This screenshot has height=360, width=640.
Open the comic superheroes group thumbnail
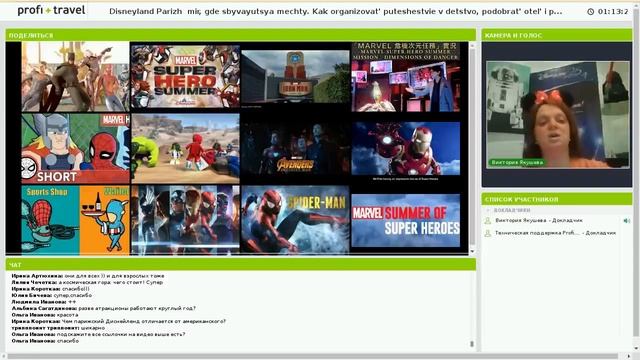click(76, 76)
